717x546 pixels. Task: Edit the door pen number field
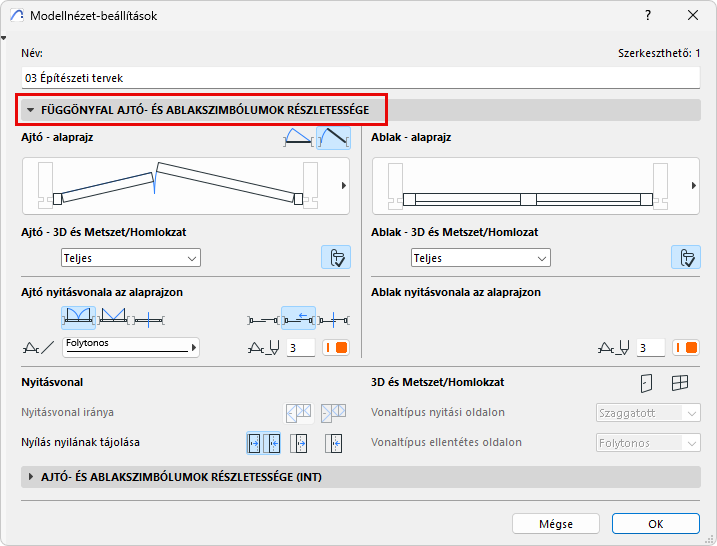(300, 348)
